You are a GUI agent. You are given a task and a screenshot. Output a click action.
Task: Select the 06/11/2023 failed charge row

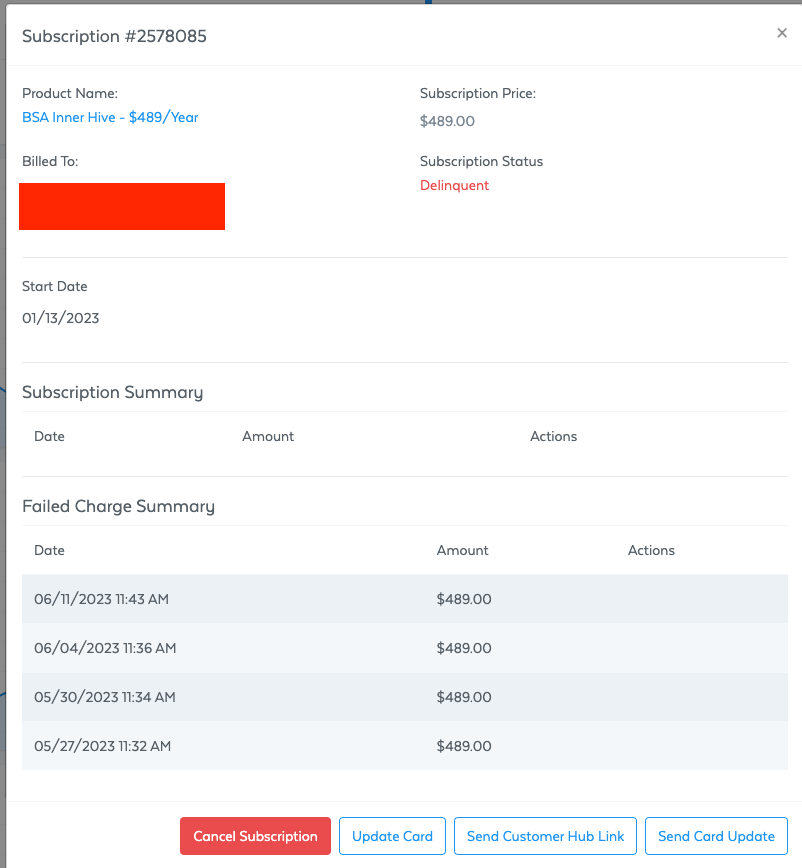tap(400, 599)
